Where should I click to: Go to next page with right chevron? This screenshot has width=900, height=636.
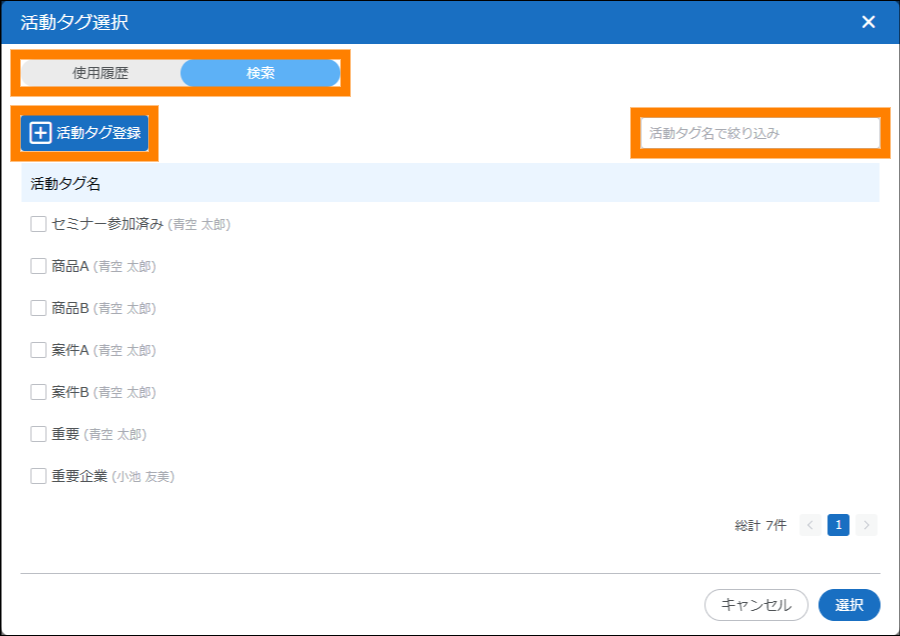866,525
